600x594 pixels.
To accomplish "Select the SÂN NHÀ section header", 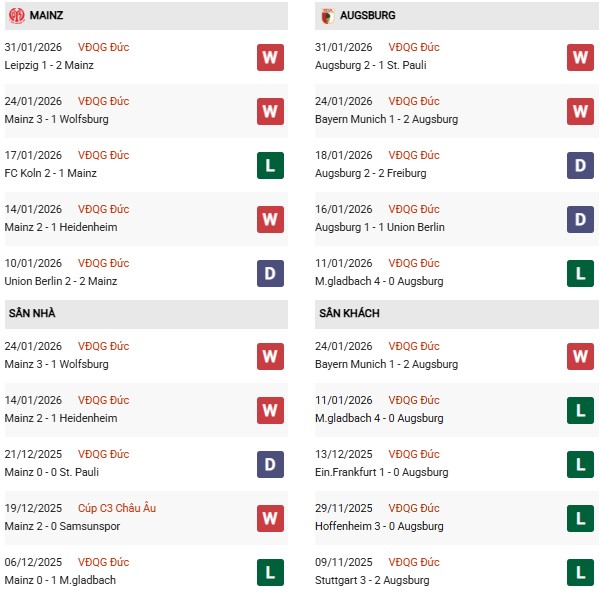I will (x=32, y=313).
